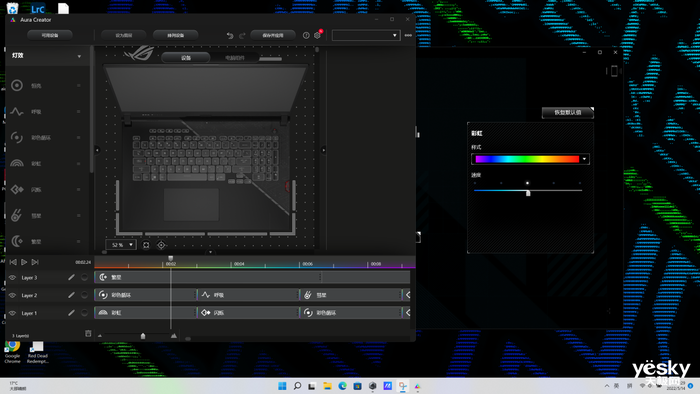Toggle the round selector on Layer 1

pos(84,313)
